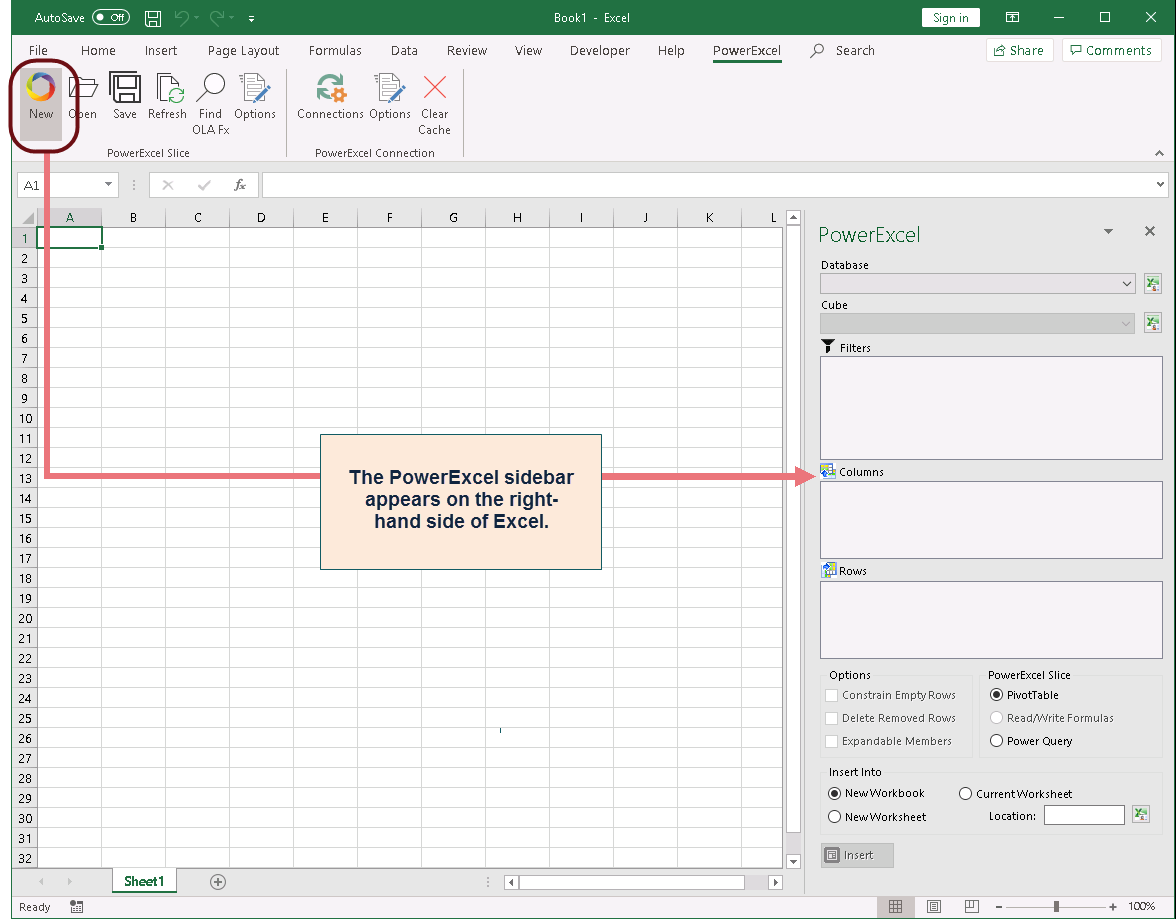Viewport: 1176px width, 919px height.
Task: Switch to the Home tab
Action: click(98, 50)
